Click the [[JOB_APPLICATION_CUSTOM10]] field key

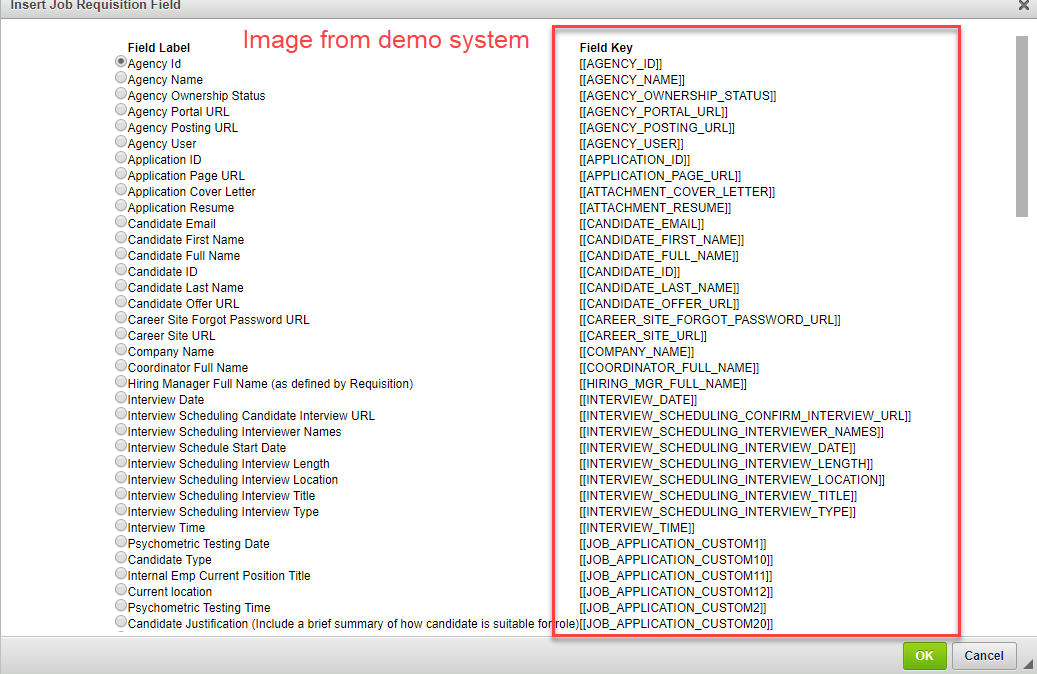coord(677,560)
